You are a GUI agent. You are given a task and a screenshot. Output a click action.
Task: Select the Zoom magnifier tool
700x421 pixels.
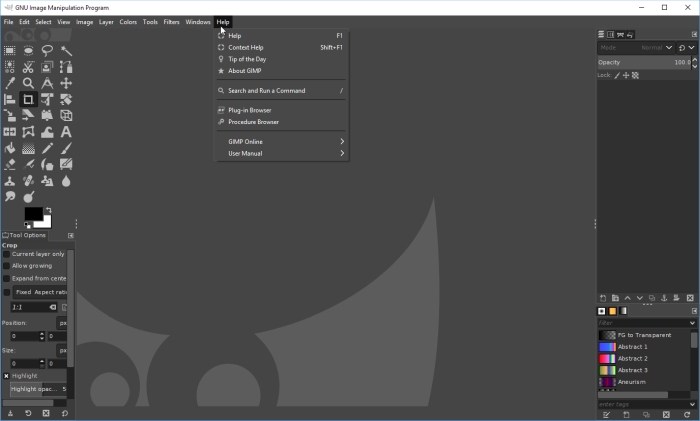click(x=28, y=83)
